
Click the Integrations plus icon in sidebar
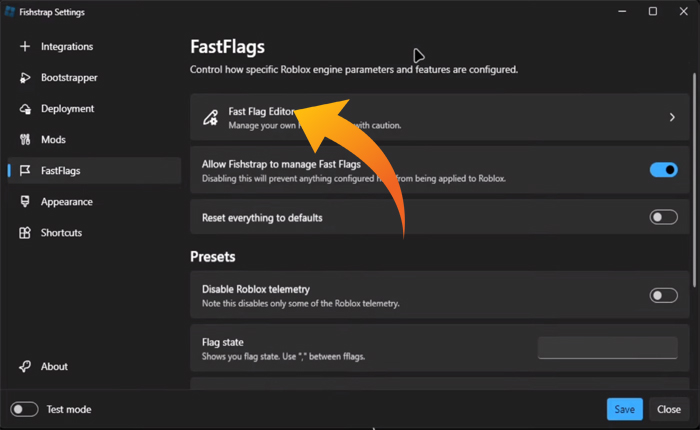(x=24, y=47)
